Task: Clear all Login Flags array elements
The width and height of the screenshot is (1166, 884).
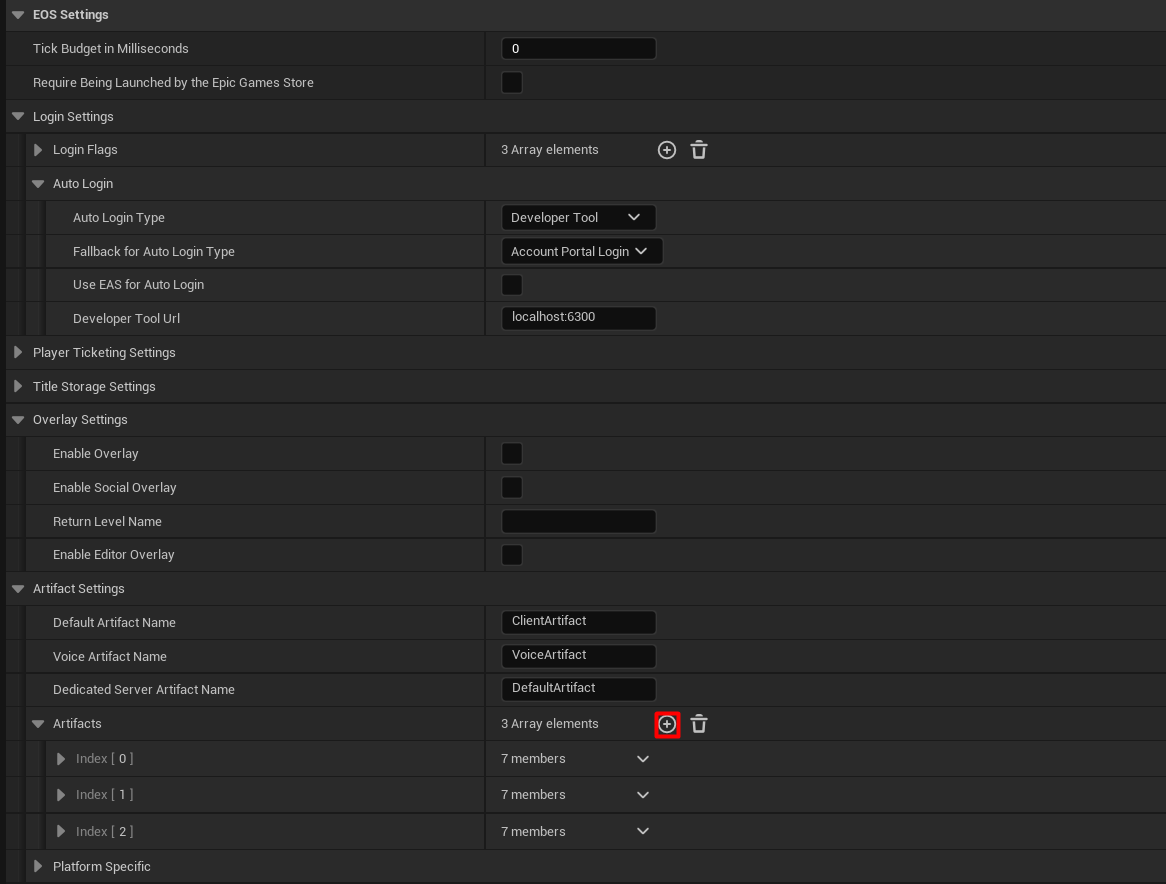Action: pos(699,150)
